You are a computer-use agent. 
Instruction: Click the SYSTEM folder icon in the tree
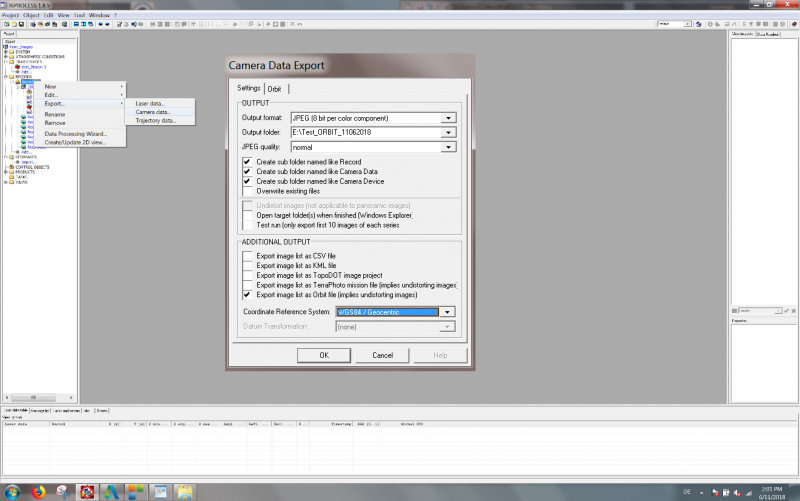(11, 52)
